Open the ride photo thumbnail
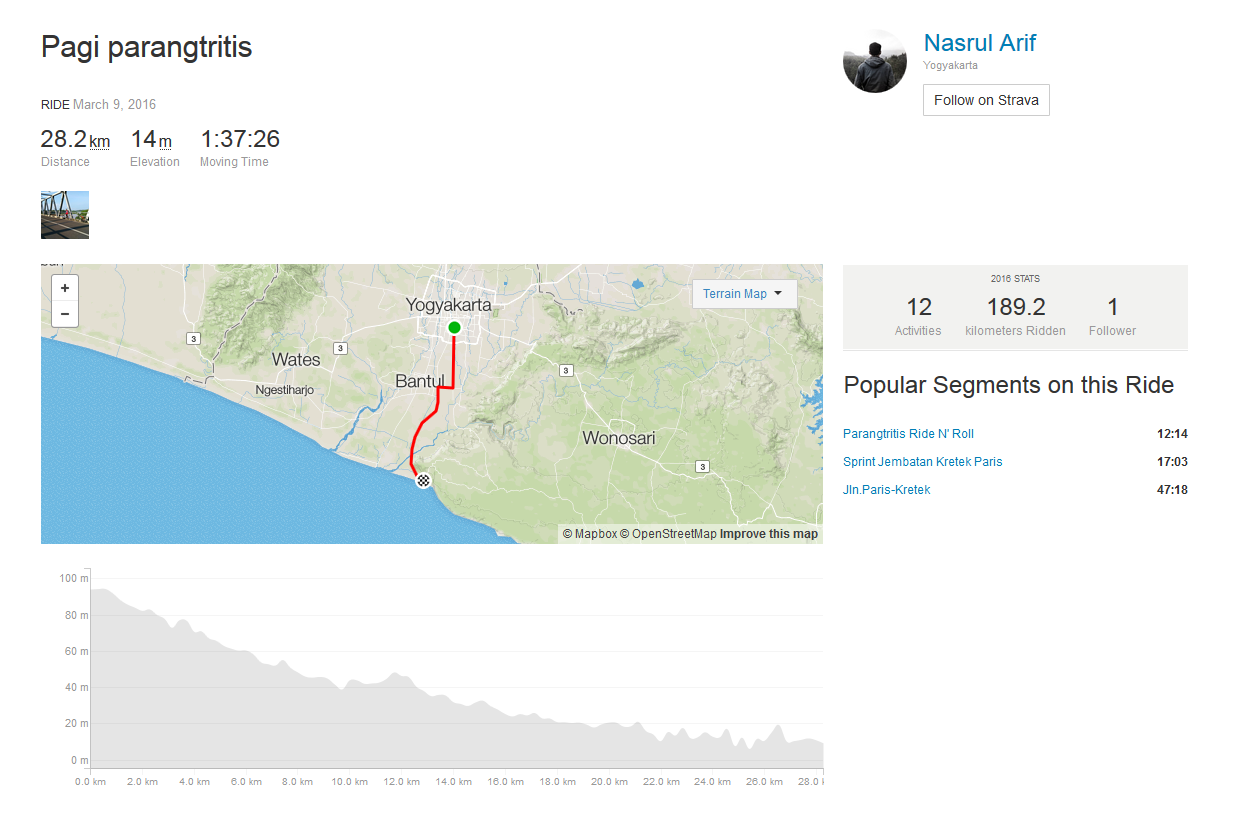The image size is (1245, 813). [x=65, y=215]
